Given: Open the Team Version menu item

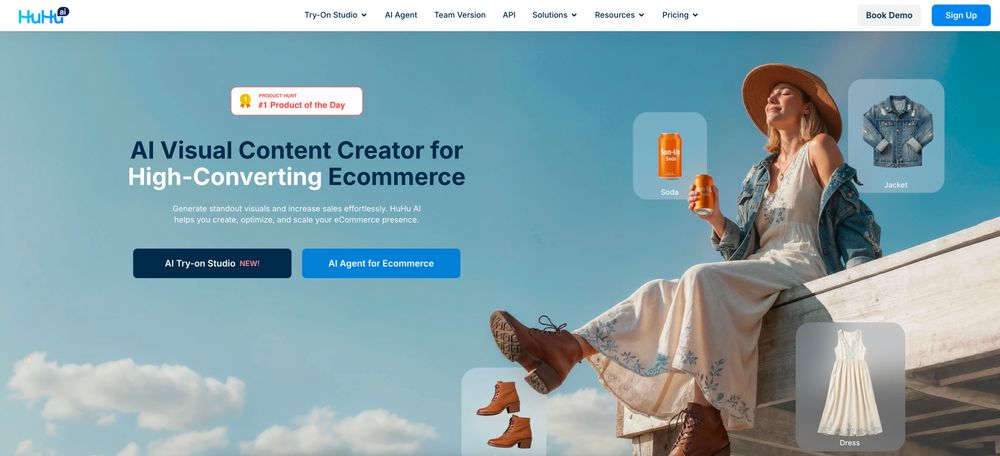Looking at the screenshot, I should [x=460, y=15].
